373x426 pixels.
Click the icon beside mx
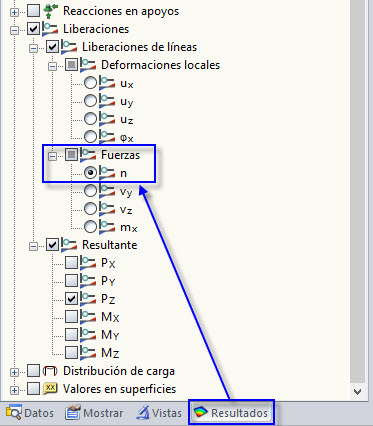tap(107, 227)
